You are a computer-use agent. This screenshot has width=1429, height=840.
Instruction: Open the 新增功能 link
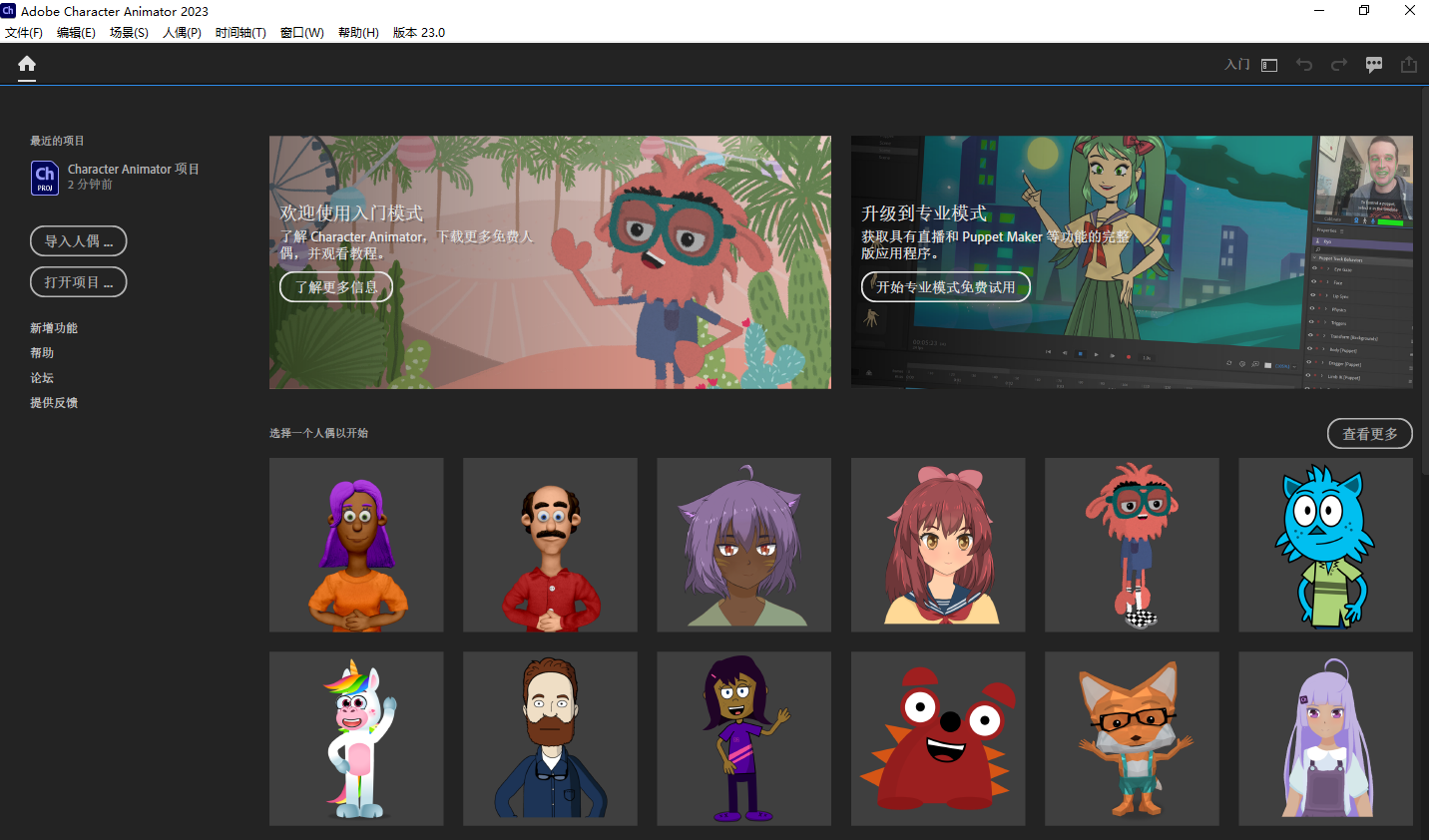[x=54, y=328]
